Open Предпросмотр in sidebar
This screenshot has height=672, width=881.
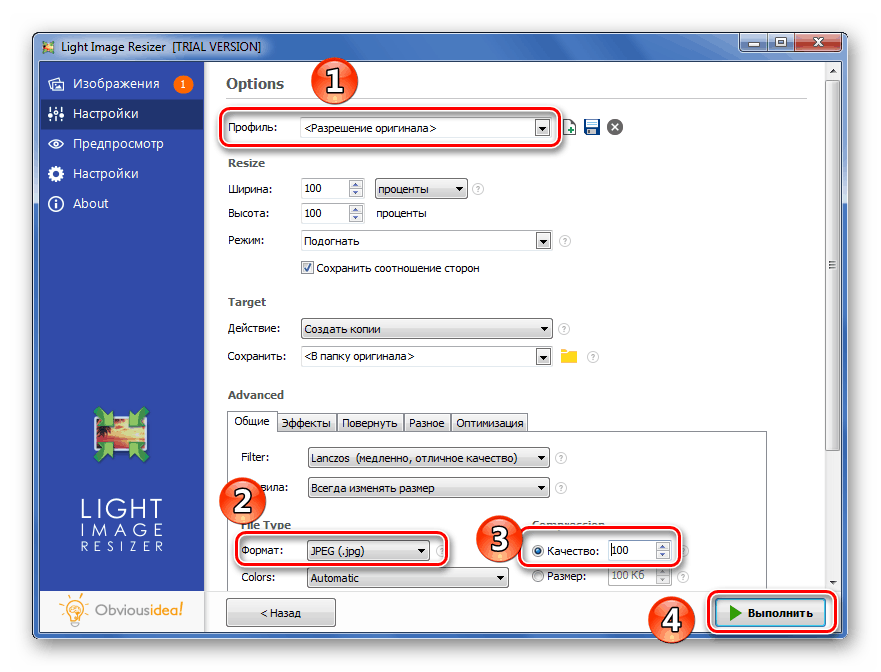[121, 144]
